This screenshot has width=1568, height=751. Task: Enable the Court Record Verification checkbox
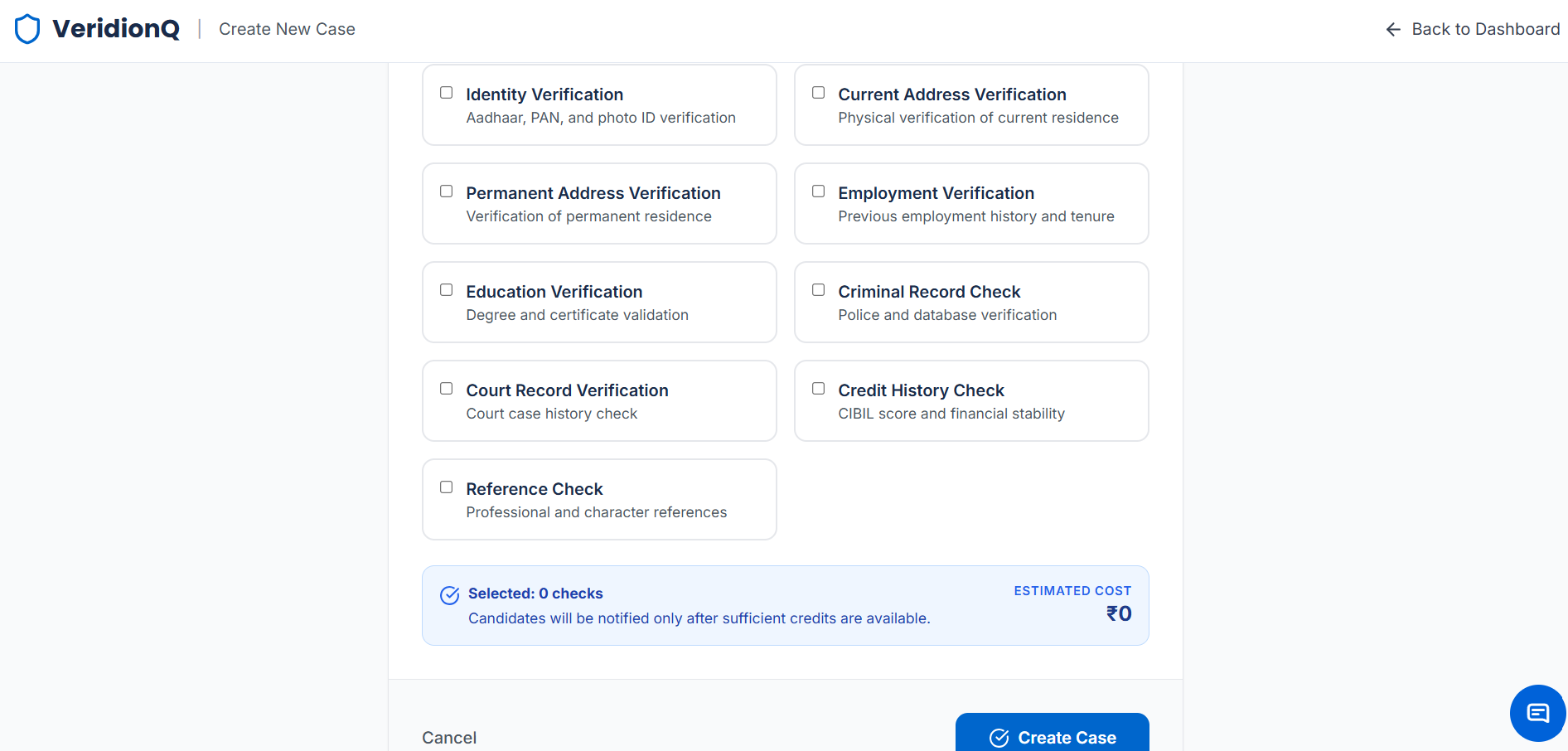[447, 389]
